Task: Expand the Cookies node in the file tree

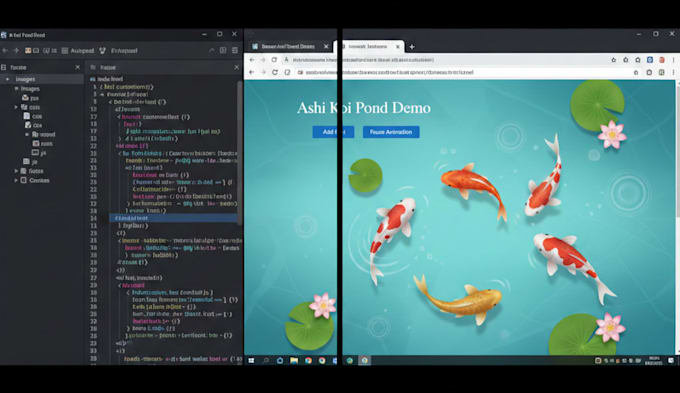Action: point(16,180)
